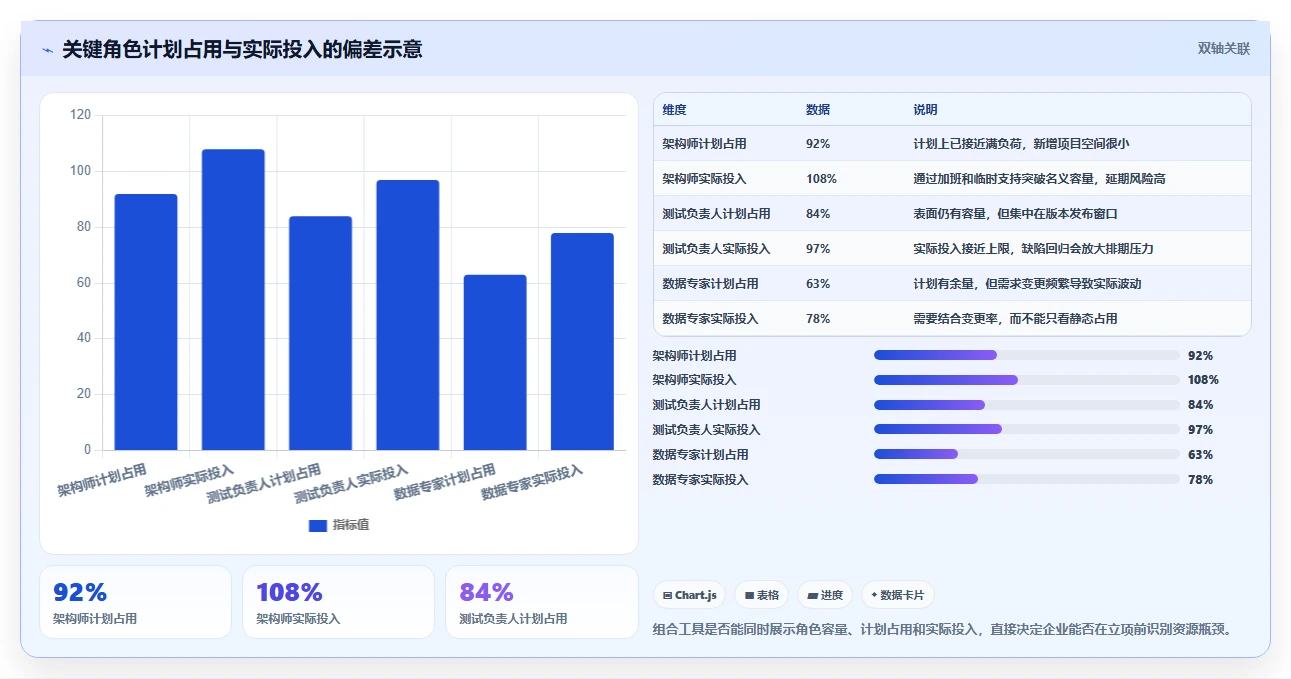The width and height of the screenshot is (1291, 679).
Task: Click the 92% progress bar for 架构师计划占用
Action: pyautogui.click(x=1027, y=355)
